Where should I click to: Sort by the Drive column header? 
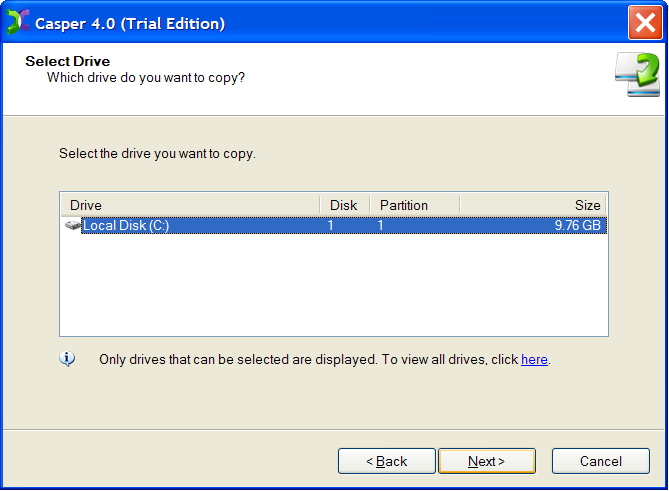pos(190,205)
